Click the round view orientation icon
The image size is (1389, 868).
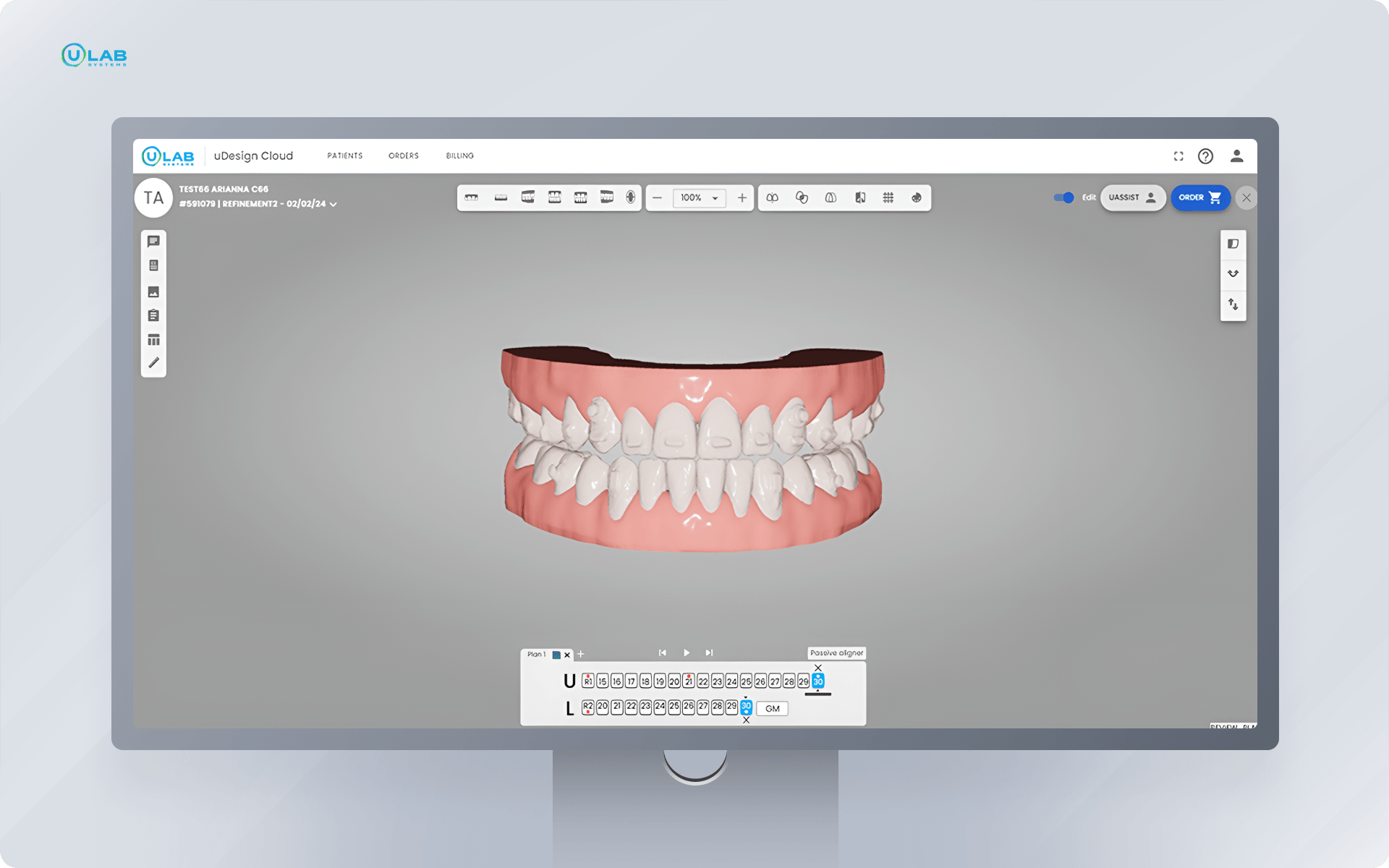631,197
